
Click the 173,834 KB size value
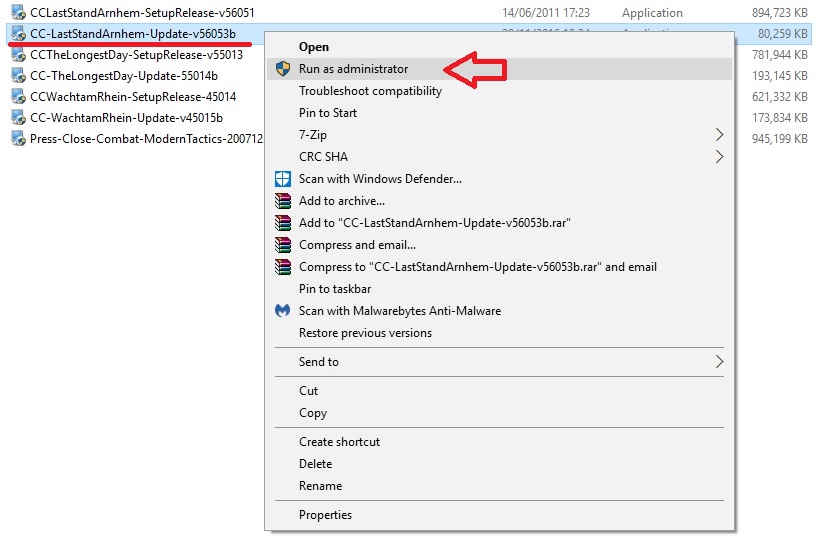tap(779, 118)
